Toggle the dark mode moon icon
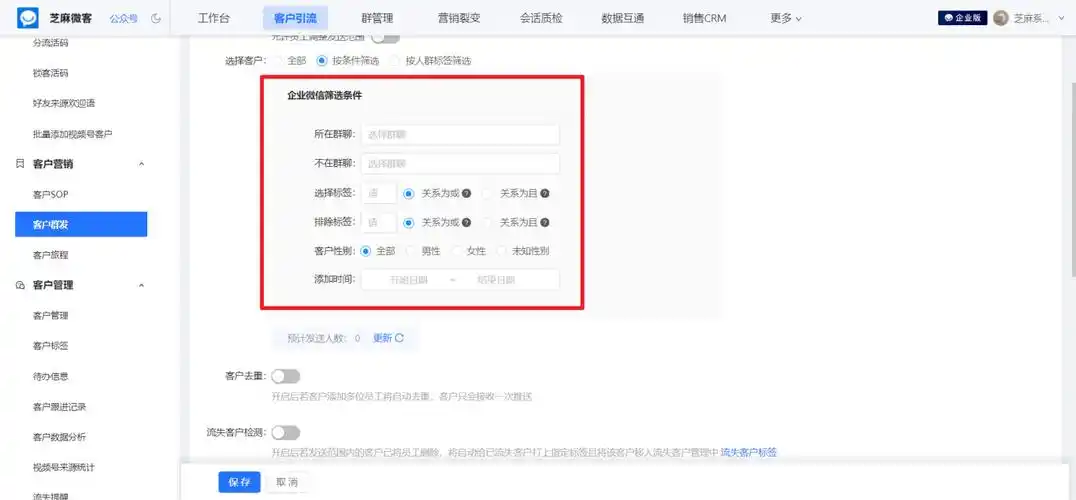 pyautogui.click(x=156, y=19)
